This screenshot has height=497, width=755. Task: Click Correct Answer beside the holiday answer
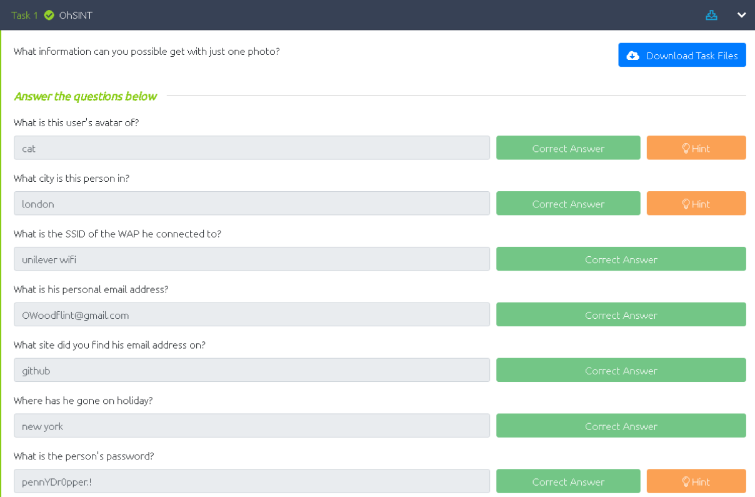pos(621,426)
